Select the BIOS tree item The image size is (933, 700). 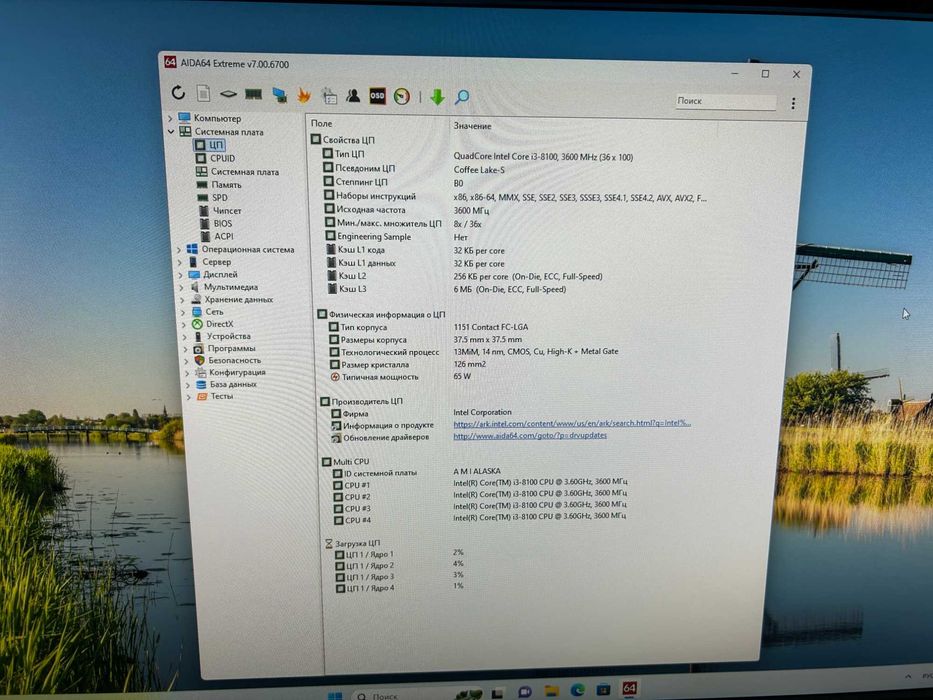[x=216, y=224]
